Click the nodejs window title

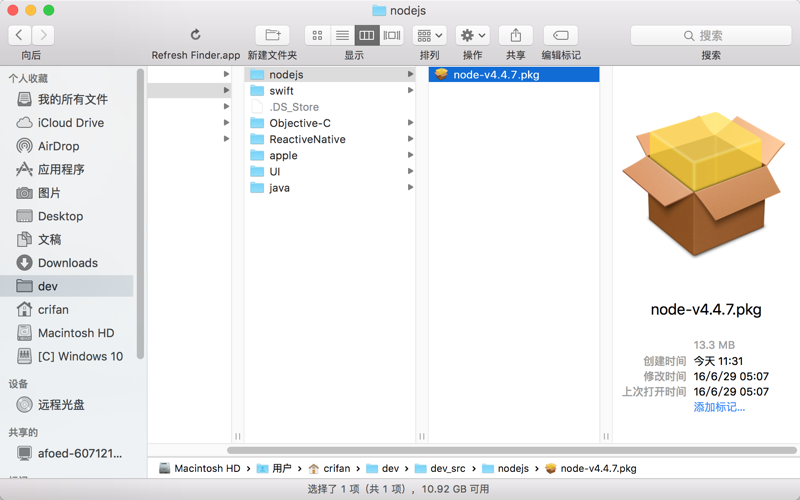tap(399, 10)
